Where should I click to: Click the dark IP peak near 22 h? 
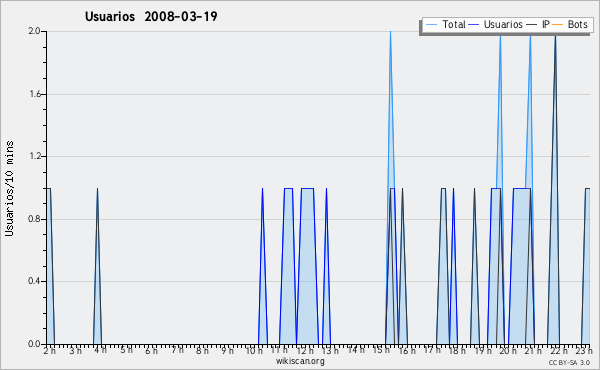point(555,37)
